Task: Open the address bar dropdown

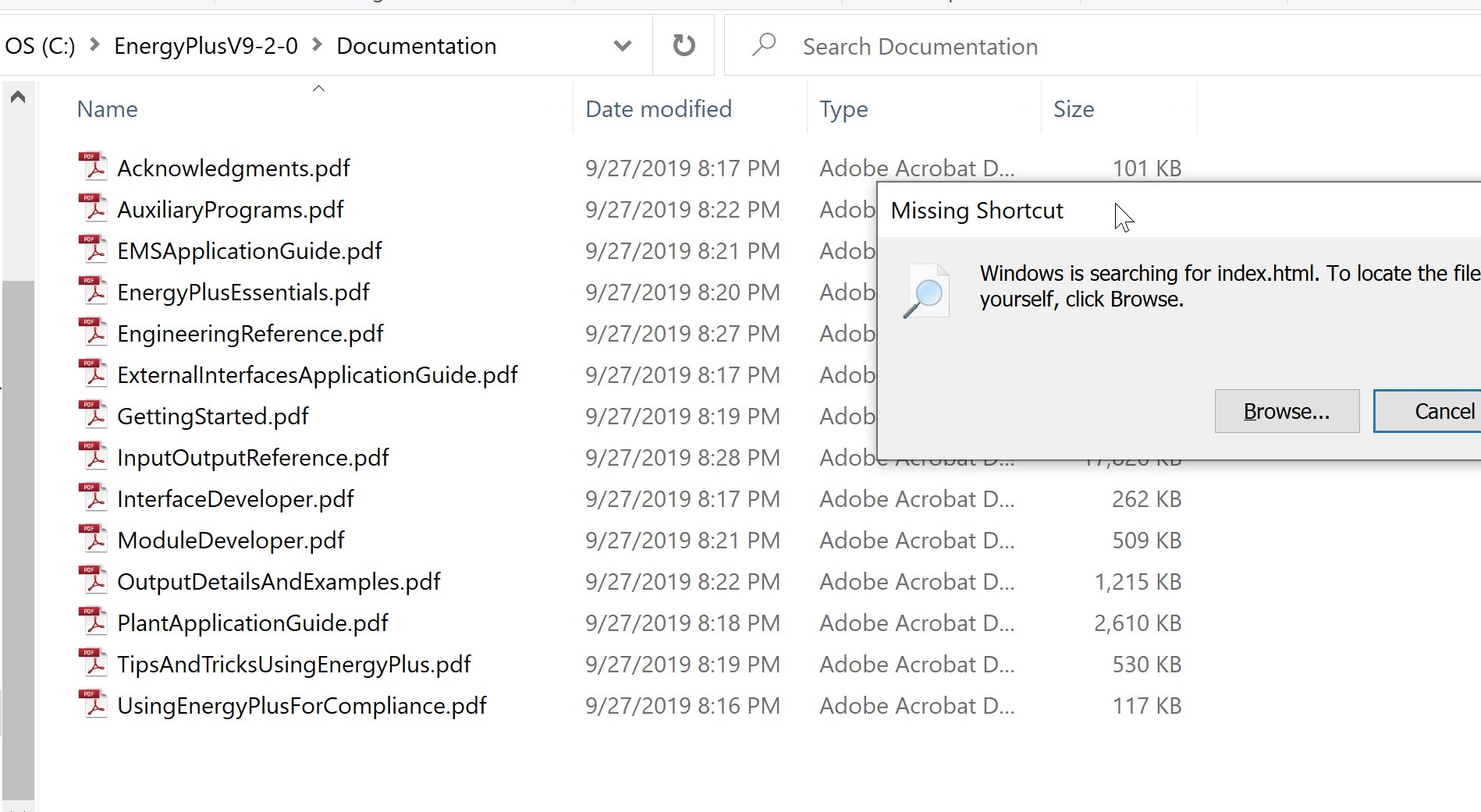Action: (x=622, y=45)
